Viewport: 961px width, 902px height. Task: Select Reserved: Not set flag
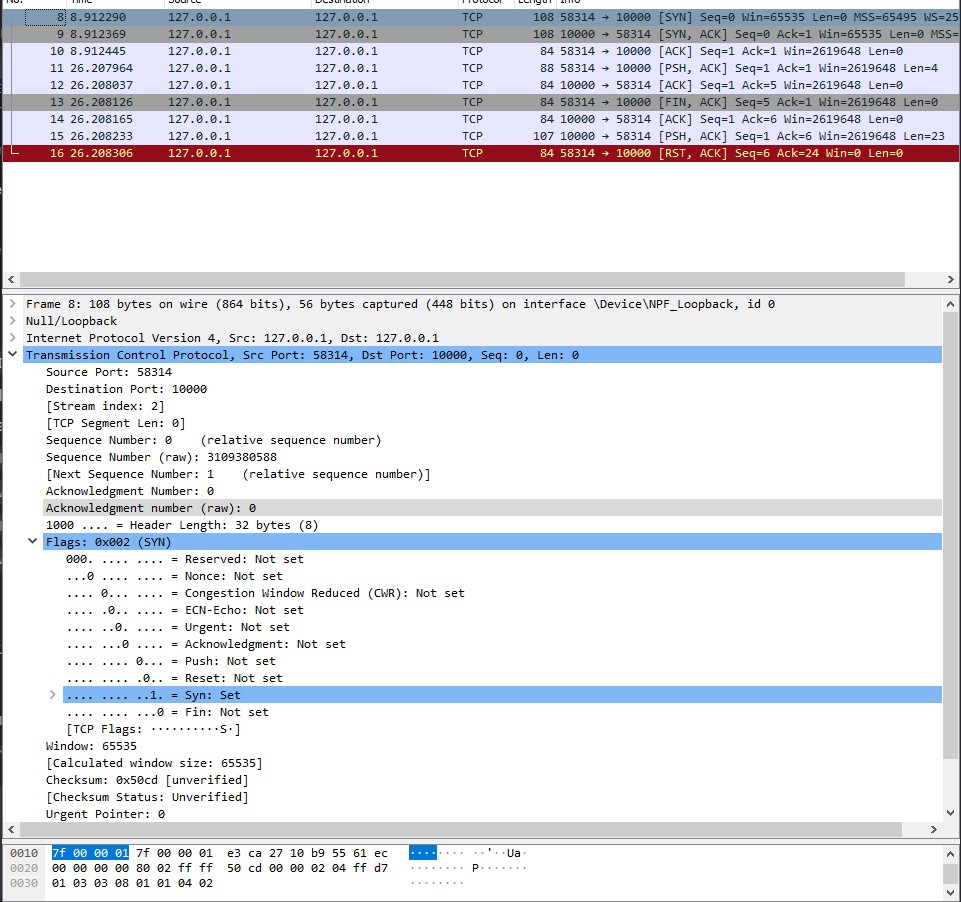184,559
